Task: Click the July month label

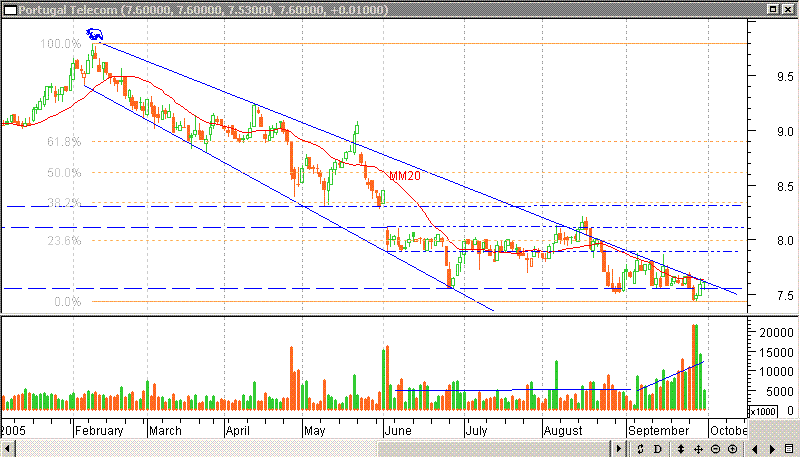Action: 476,431
